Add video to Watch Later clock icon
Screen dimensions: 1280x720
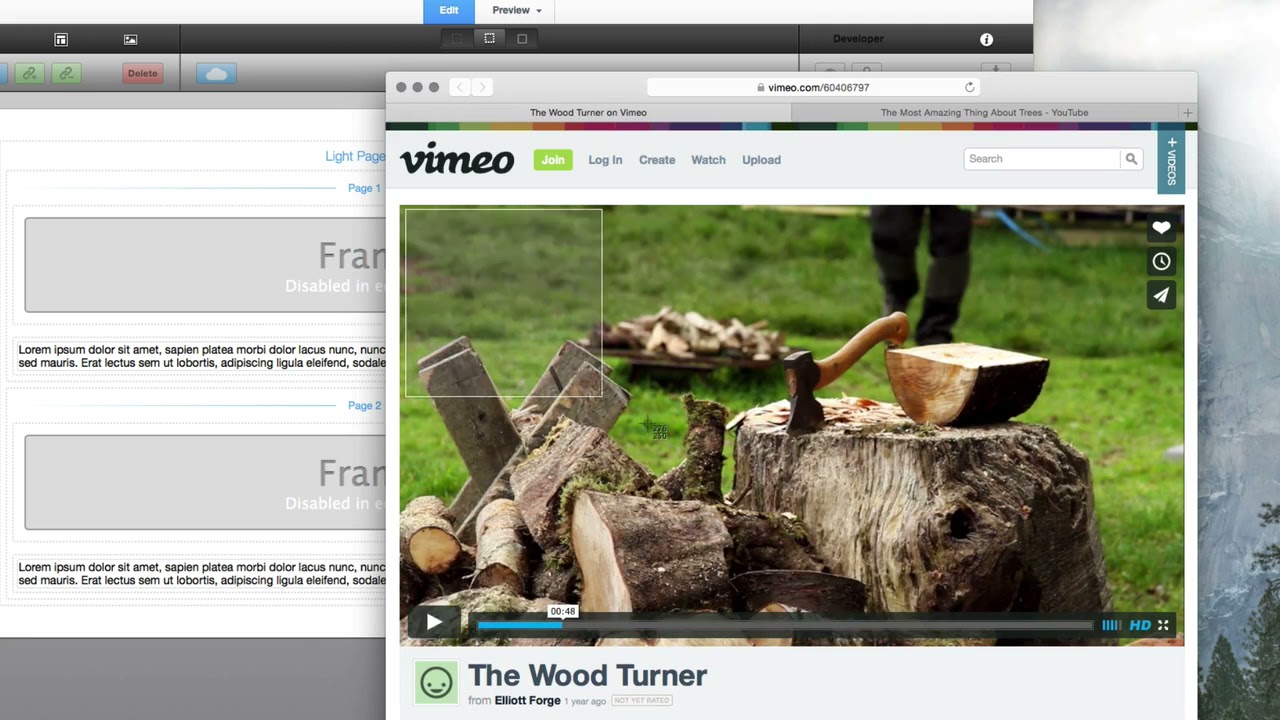(x=1161, y=261)
